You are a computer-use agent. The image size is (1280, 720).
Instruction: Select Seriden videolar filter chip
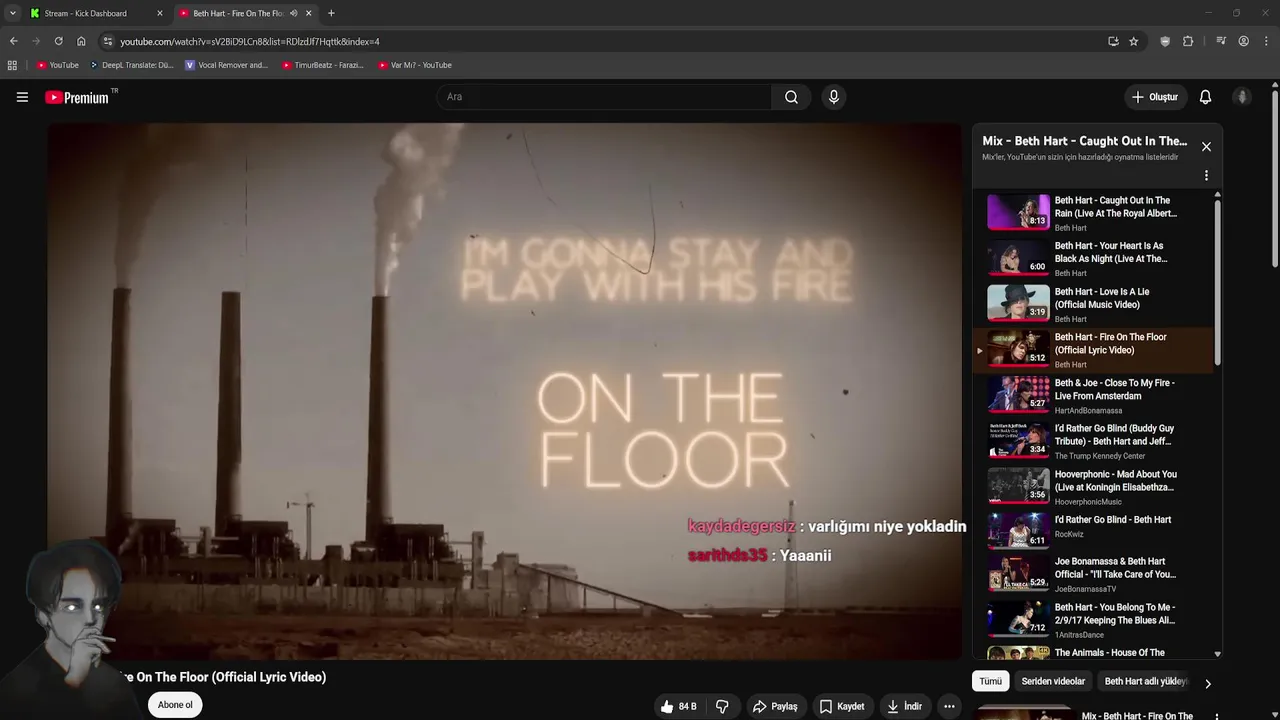(1053, 681)
